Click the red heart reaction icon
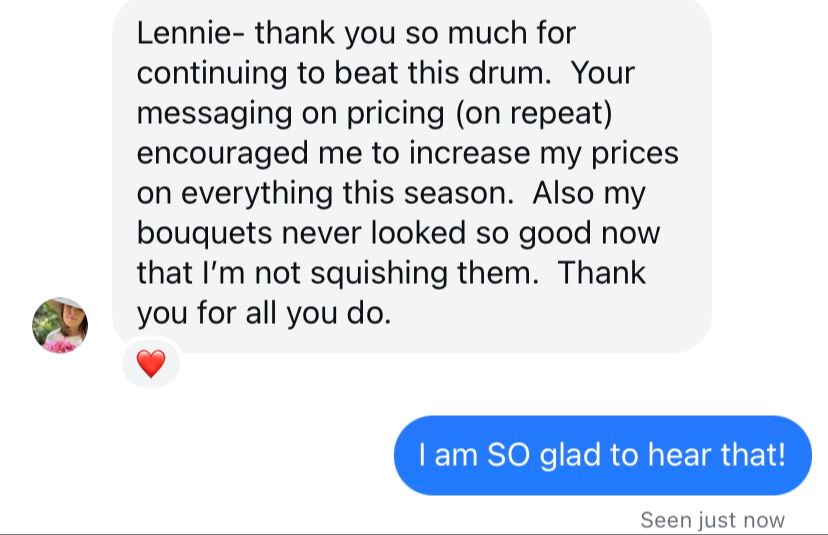The width and height of the screenshot is (828, 535). (150, 364)
